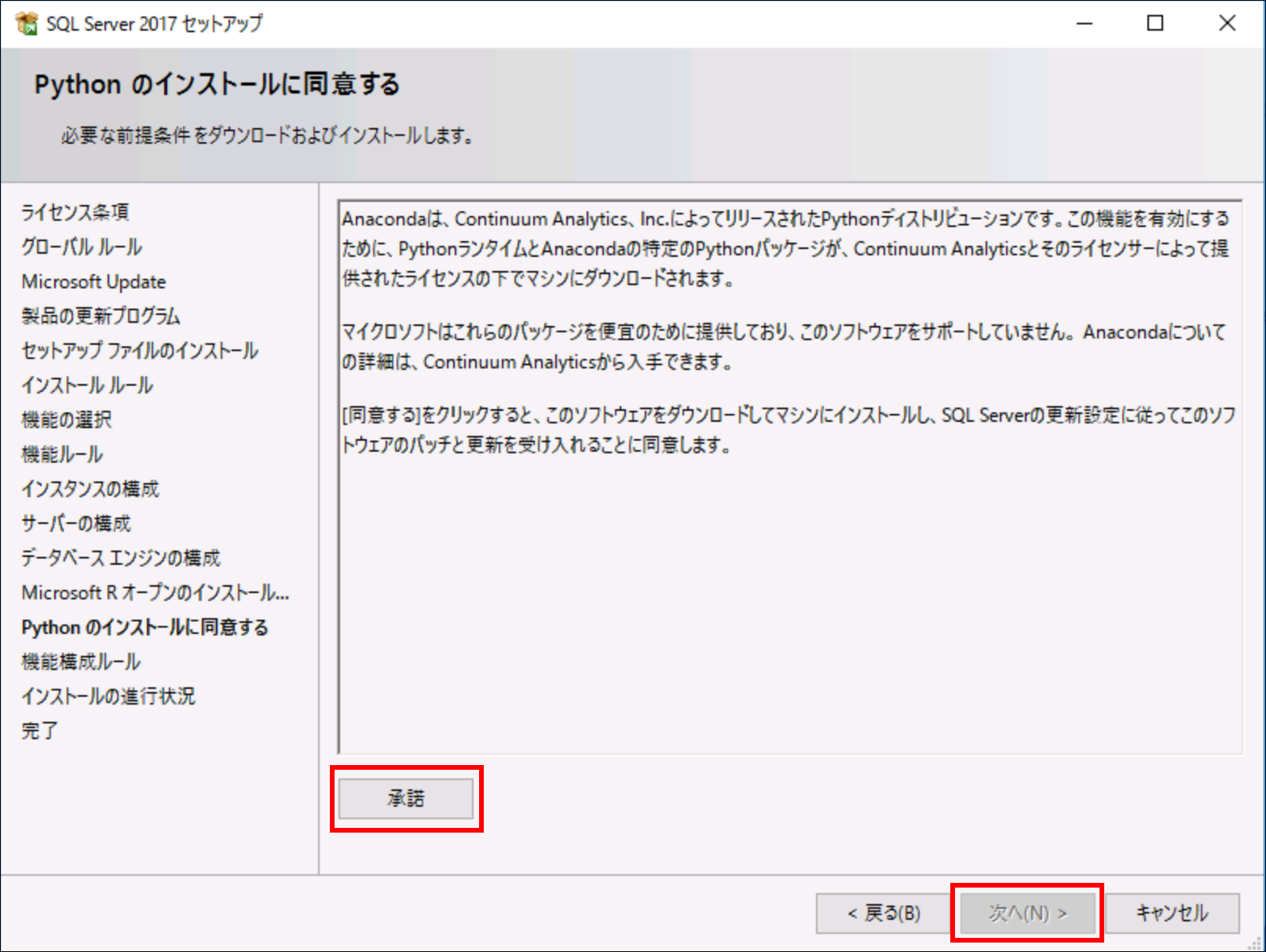Cancel setup with キャンセル button
The image size is (1266, 952).
(1172, 913)
